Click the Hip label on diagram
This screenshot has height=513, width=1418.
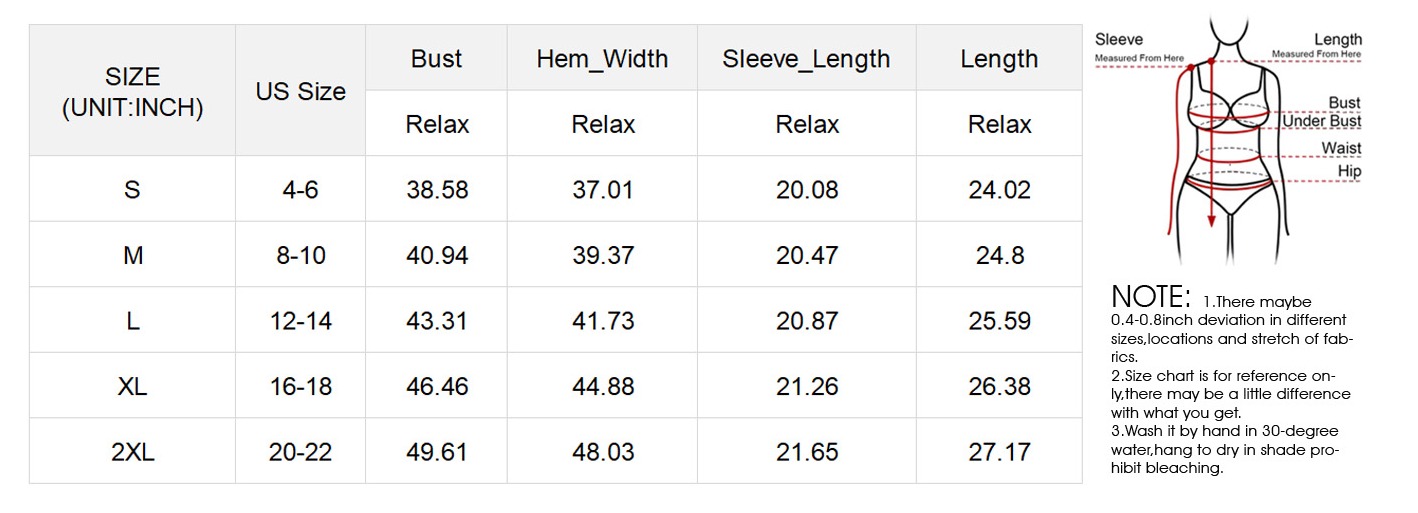click(x=1349, y=171)
